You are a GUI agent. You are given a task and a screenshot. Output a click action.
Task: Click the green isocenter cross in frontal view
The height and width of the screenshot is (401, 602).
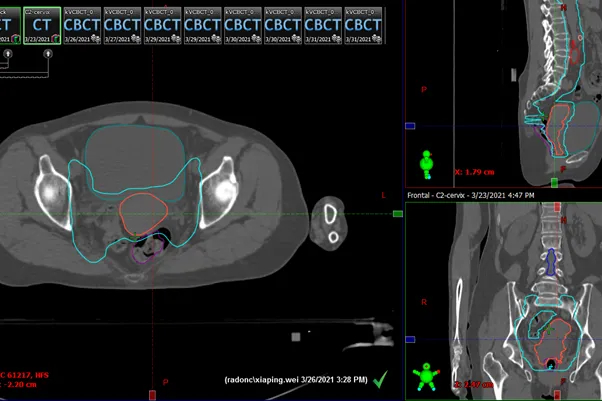tap(549, 329)
